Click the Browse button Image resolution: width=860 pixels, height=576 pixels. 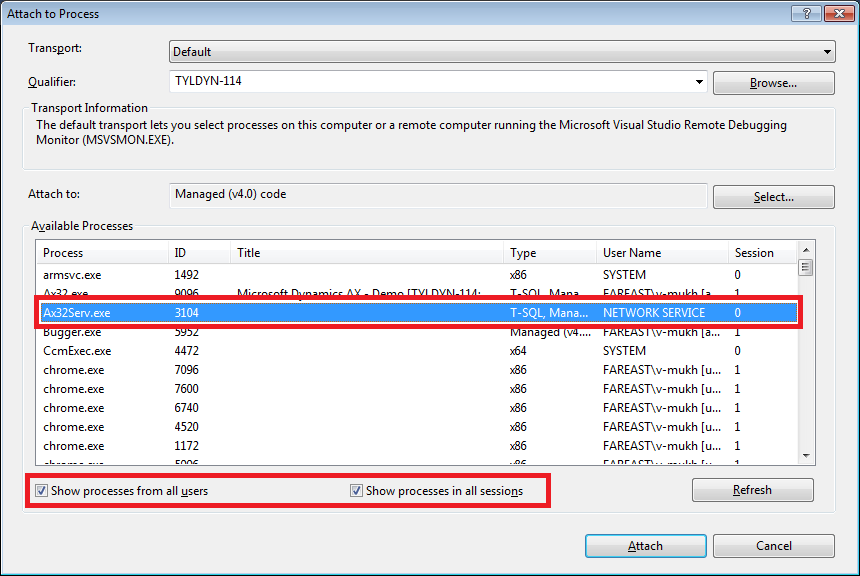(773, 83)
